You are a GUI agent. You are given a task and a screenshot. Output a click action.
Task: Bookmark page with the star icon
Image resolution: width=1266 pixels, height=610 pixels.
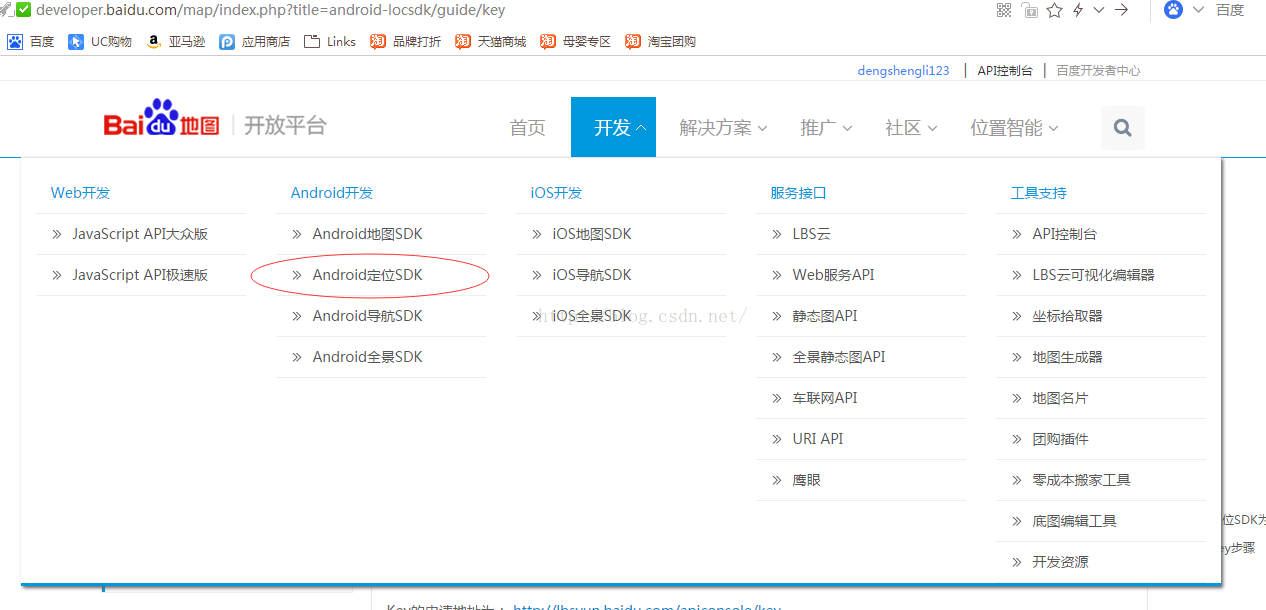1054,10
